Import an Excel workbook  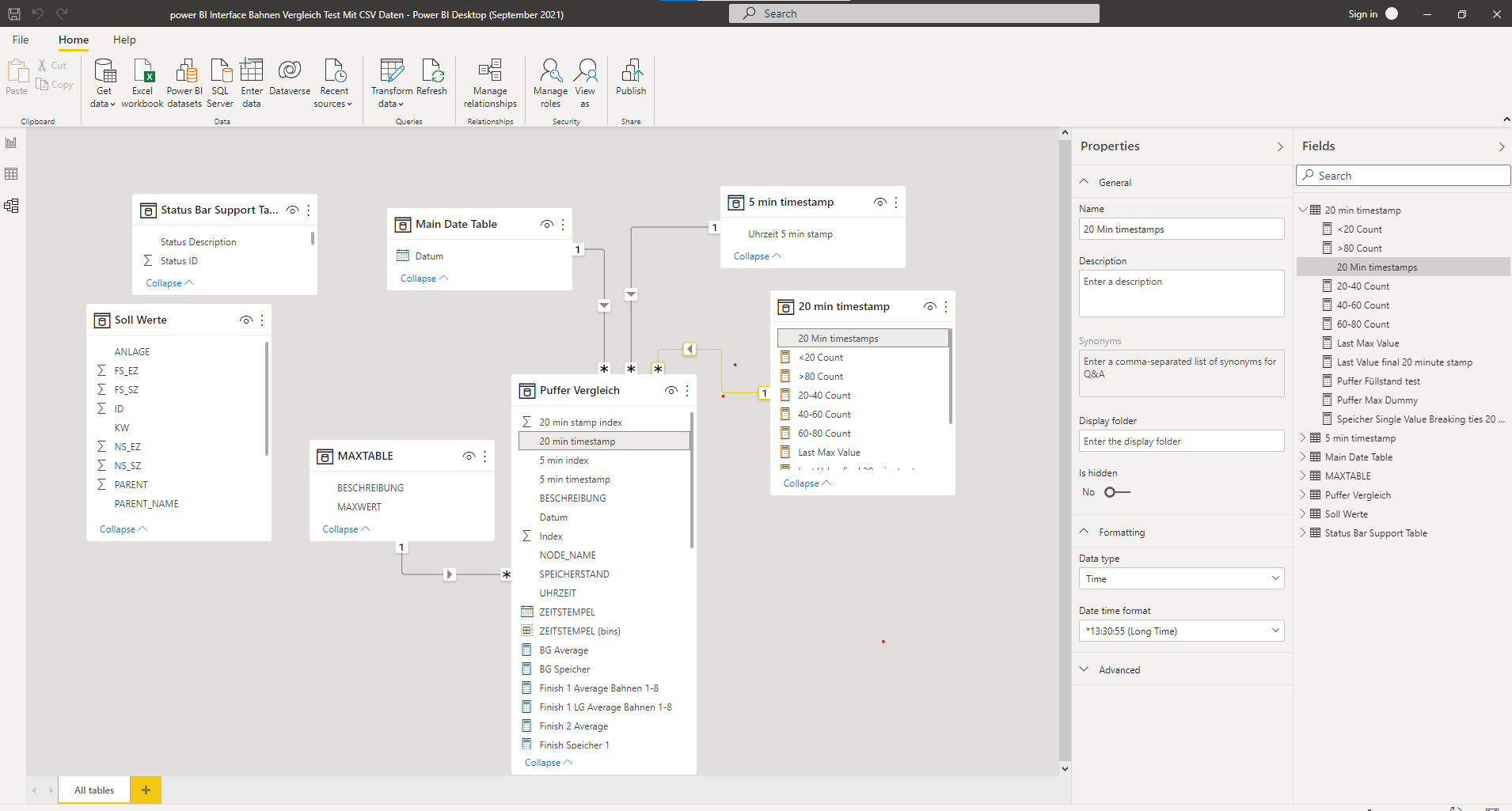pos(142,83)
